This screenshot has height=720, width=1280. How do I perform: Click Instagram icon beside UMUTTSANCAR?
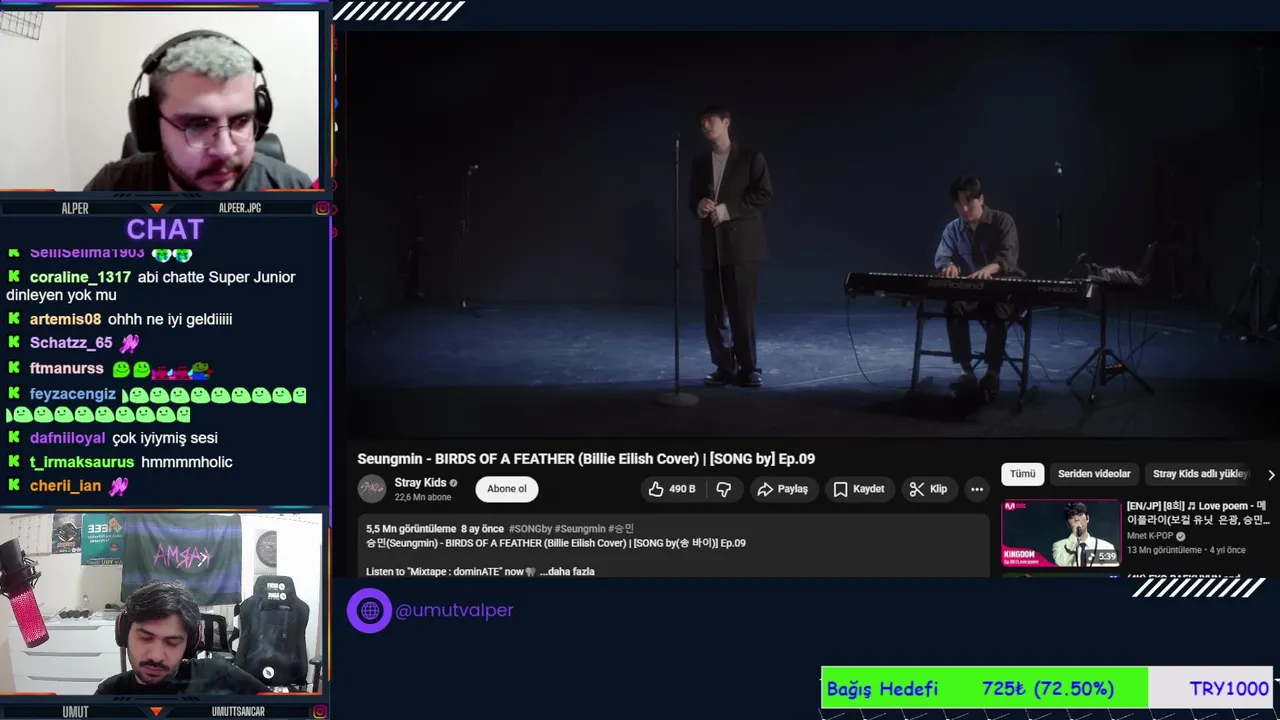322,712
